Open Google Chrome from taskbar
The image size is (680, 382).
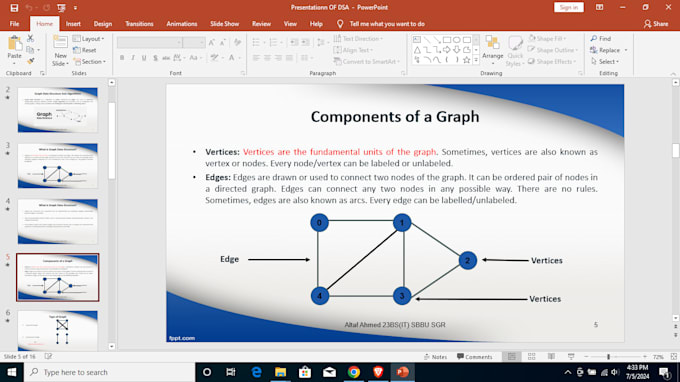click(x=354, y=372)
